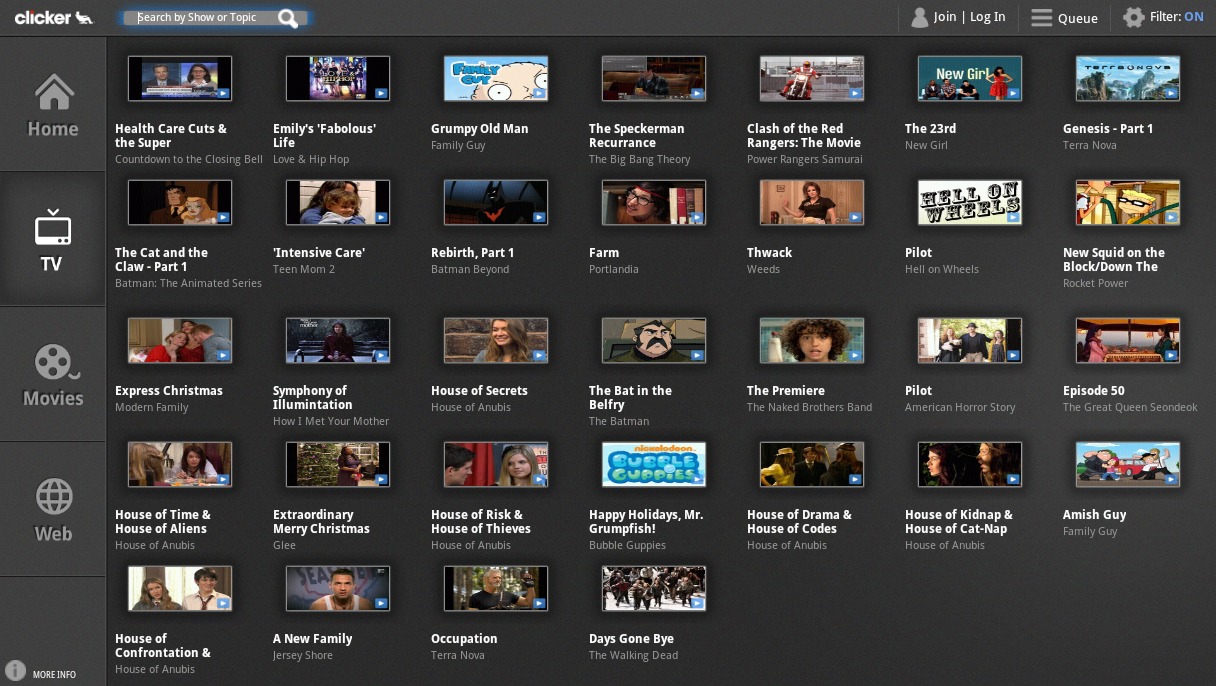Select the TV section
The width and height of the screenshot is (1216, 686).
(52, 239)
